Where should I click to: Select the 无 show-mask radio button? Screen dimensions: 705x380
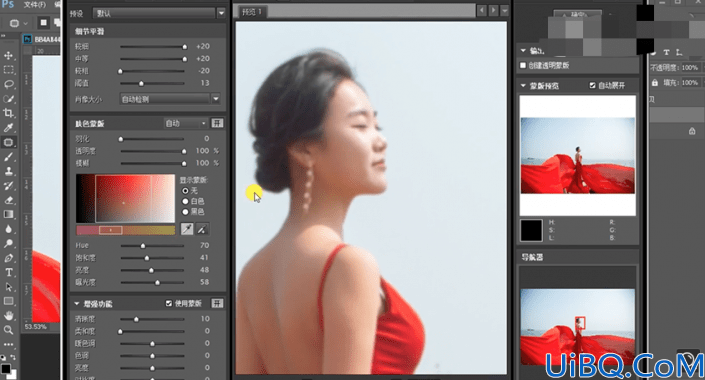185,190
